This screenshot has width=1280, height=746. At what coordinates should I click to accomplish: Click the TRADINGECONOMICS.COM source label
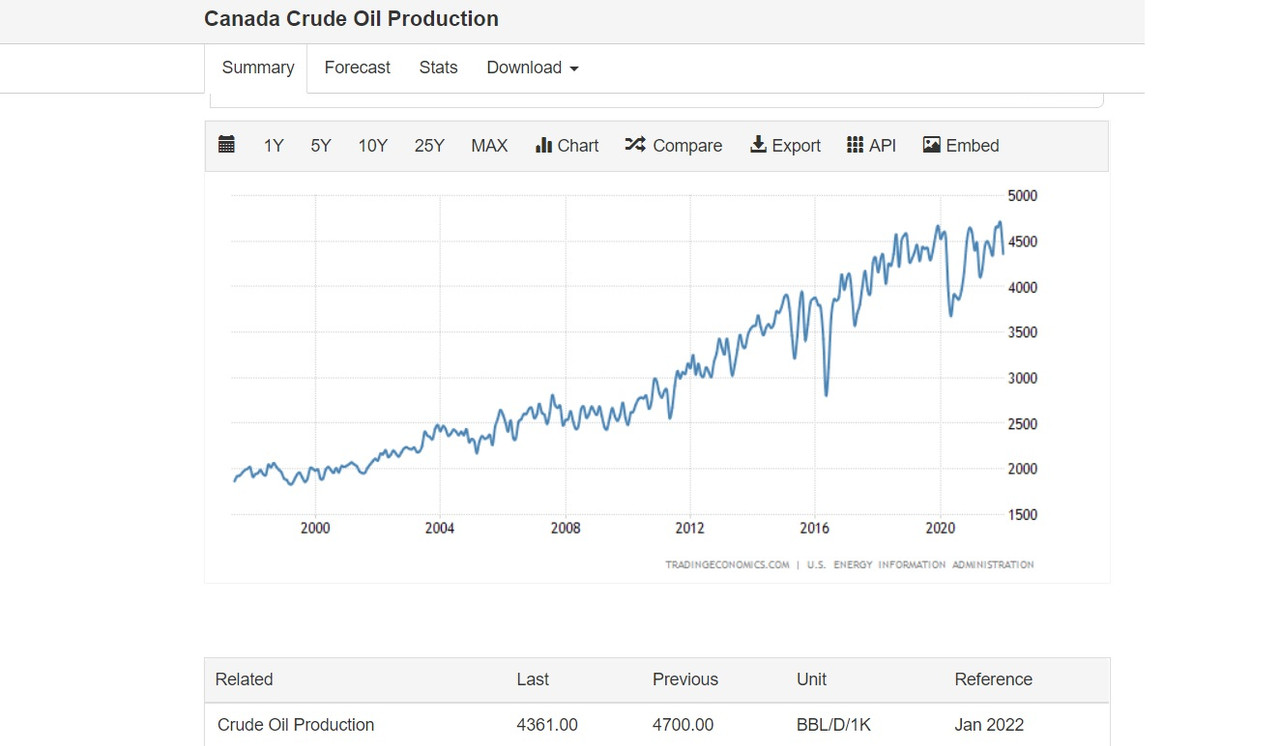[727, 565]
